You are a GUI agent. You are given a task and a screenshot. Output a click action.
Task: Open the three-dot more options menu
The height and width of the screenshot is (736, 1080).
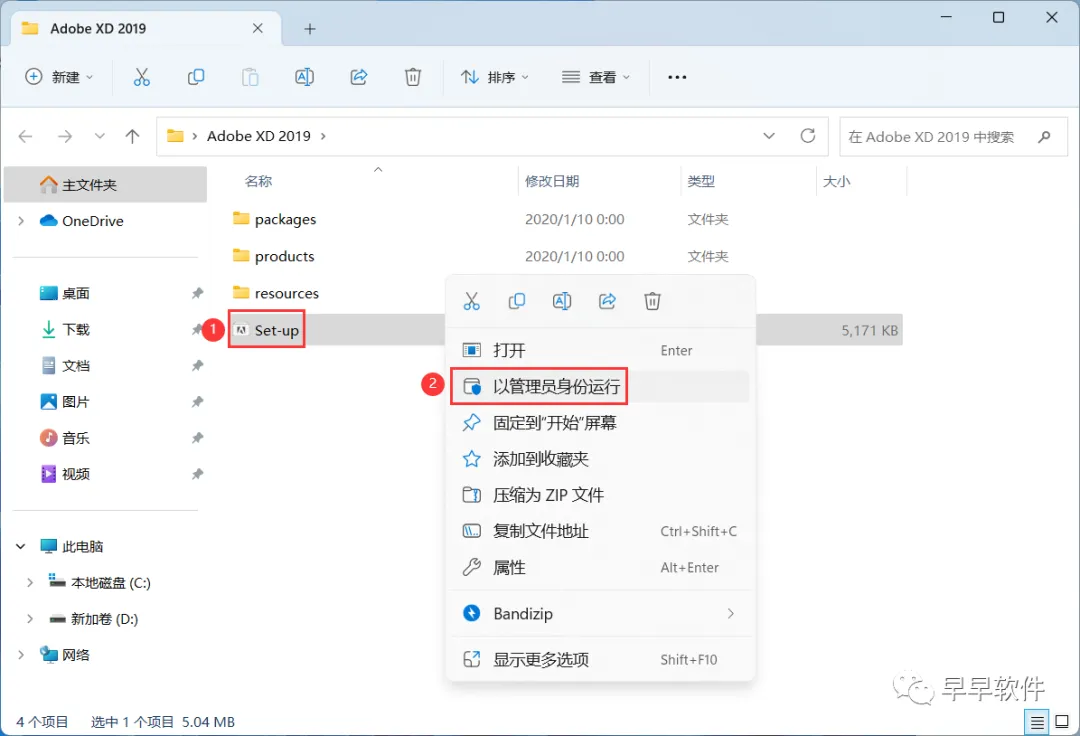click(677, 77)
